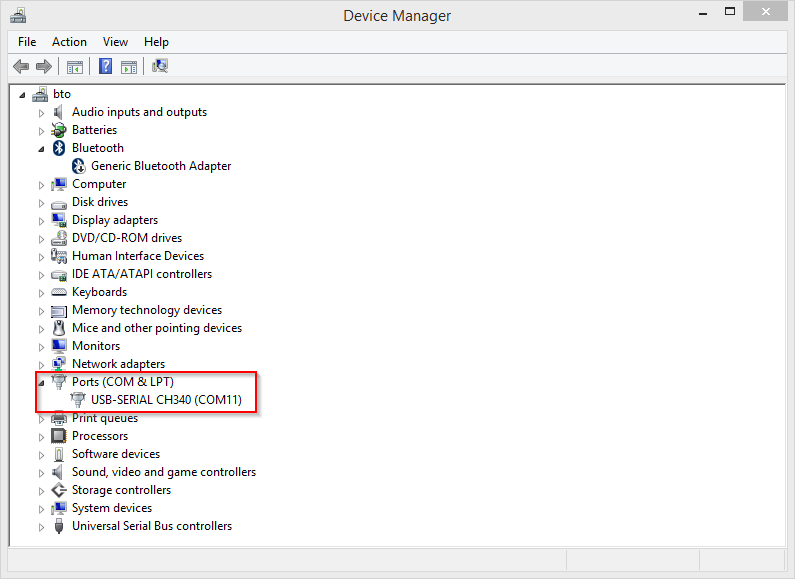Select Sound, video and game controllers

point(164,472)
